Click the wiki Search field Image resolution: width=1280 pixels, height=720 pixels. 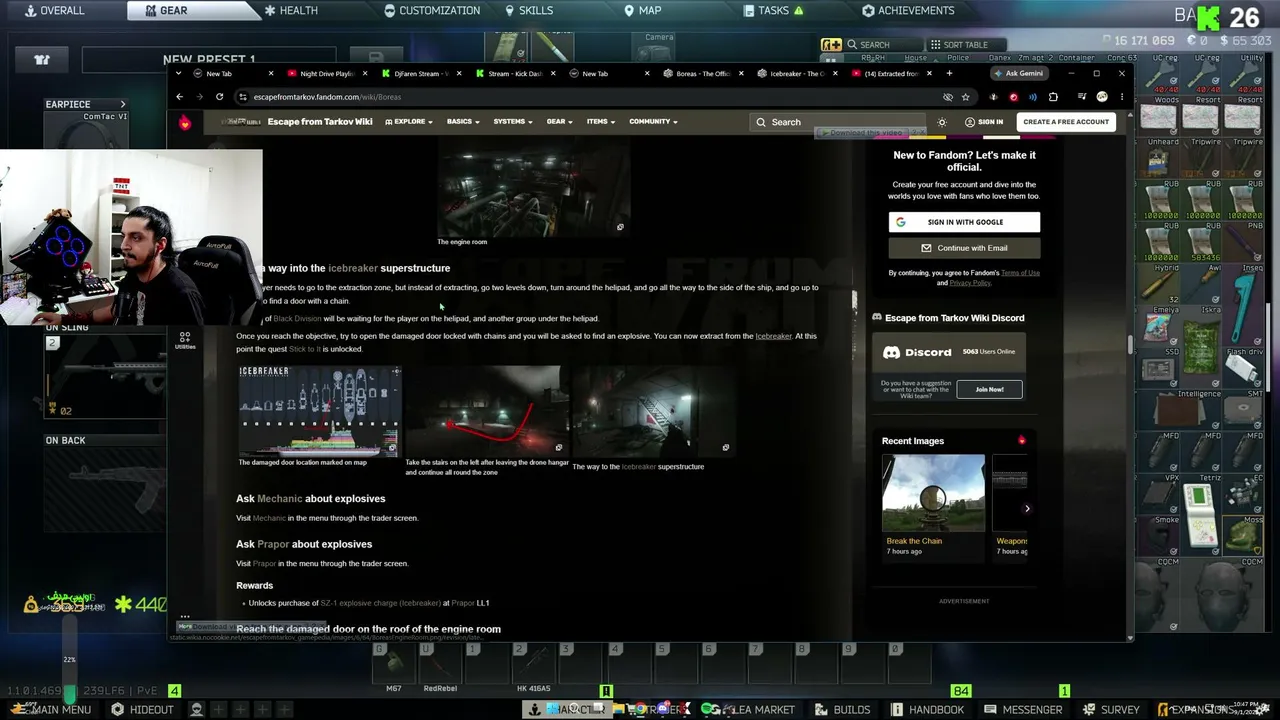pos(838,122)
